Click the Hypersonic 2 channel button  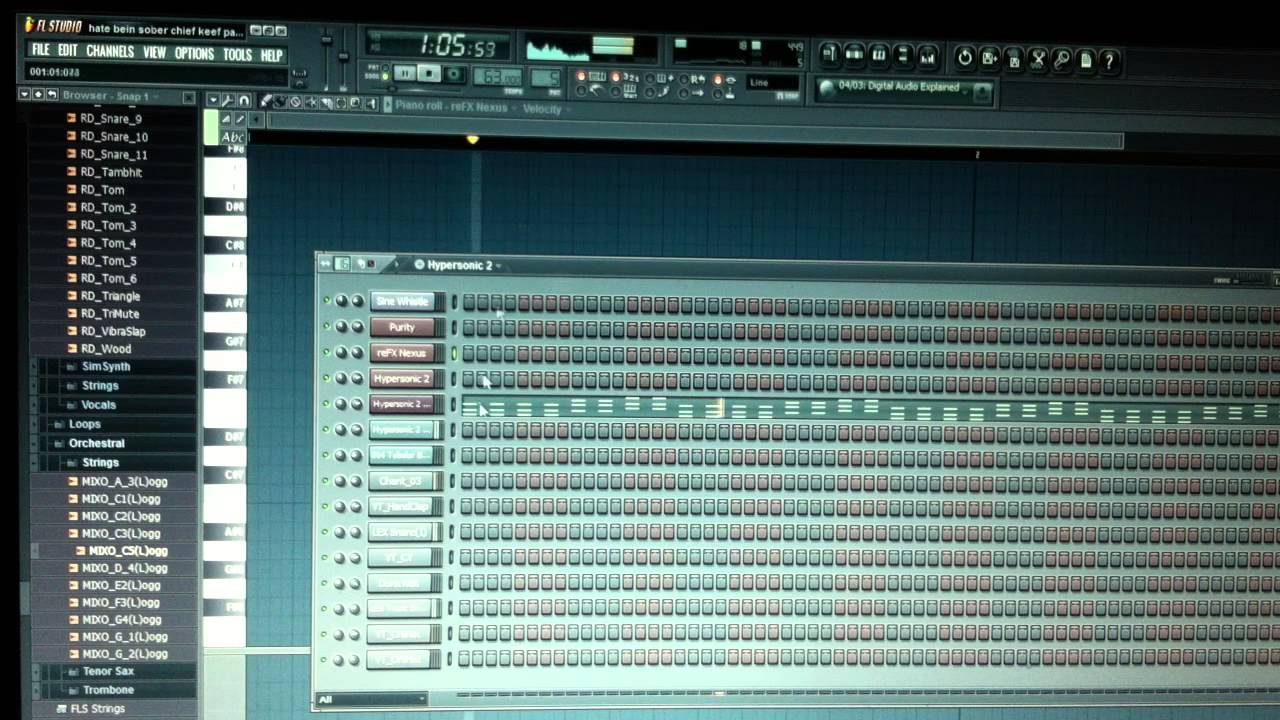pyautogui.click(x=404, y=378)
